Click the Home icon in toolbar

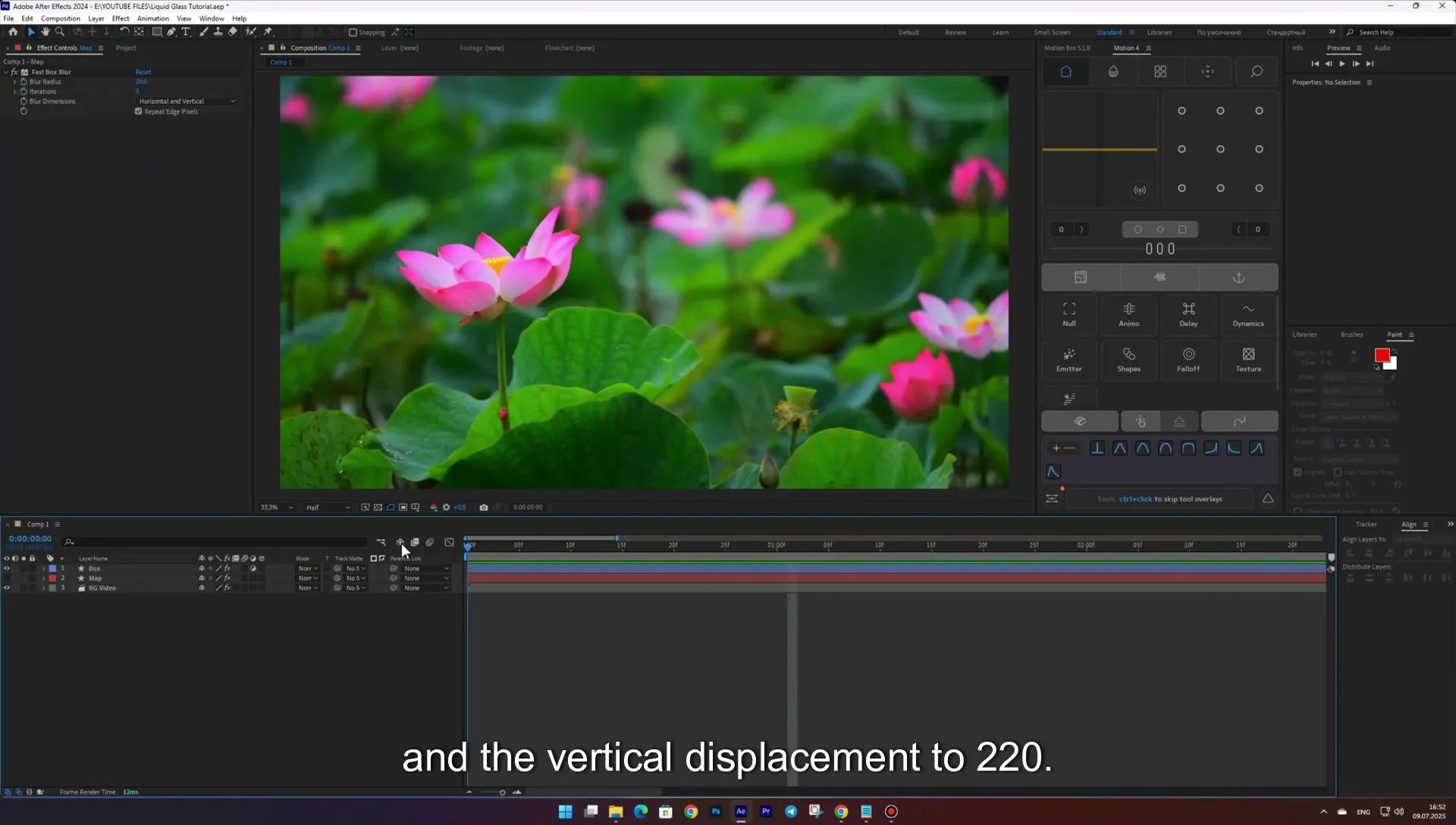(x=13, y=32)
